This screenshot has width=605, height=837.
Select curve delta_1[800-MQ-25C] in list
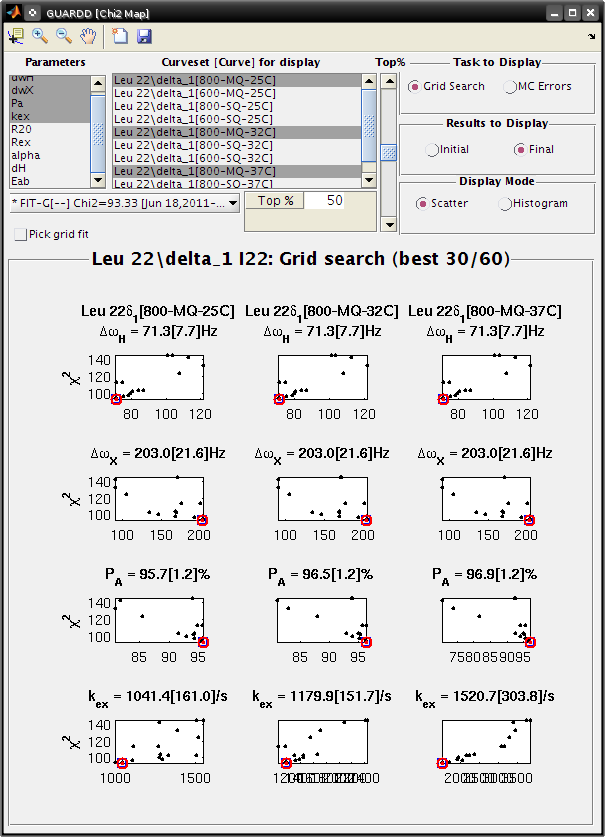click(237, 80)
